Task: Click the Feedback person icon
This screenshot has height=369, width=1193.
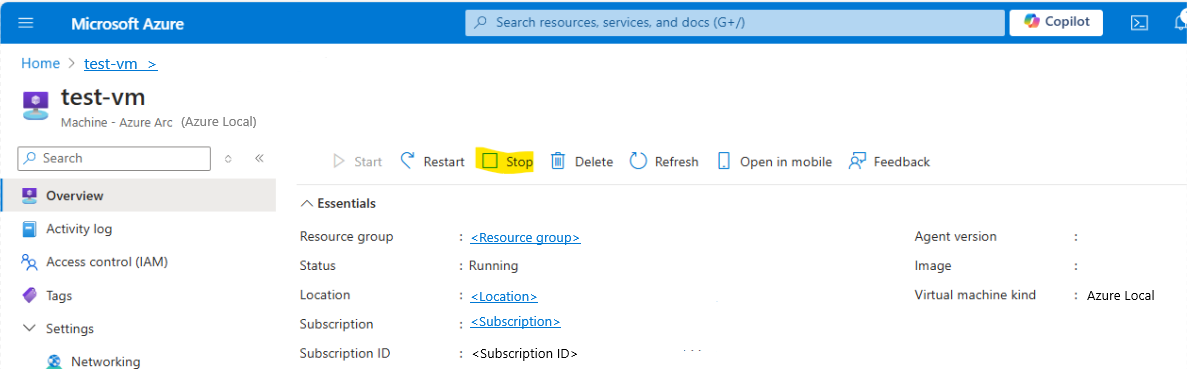Action: pyautogui.click(x=857, y=161)
